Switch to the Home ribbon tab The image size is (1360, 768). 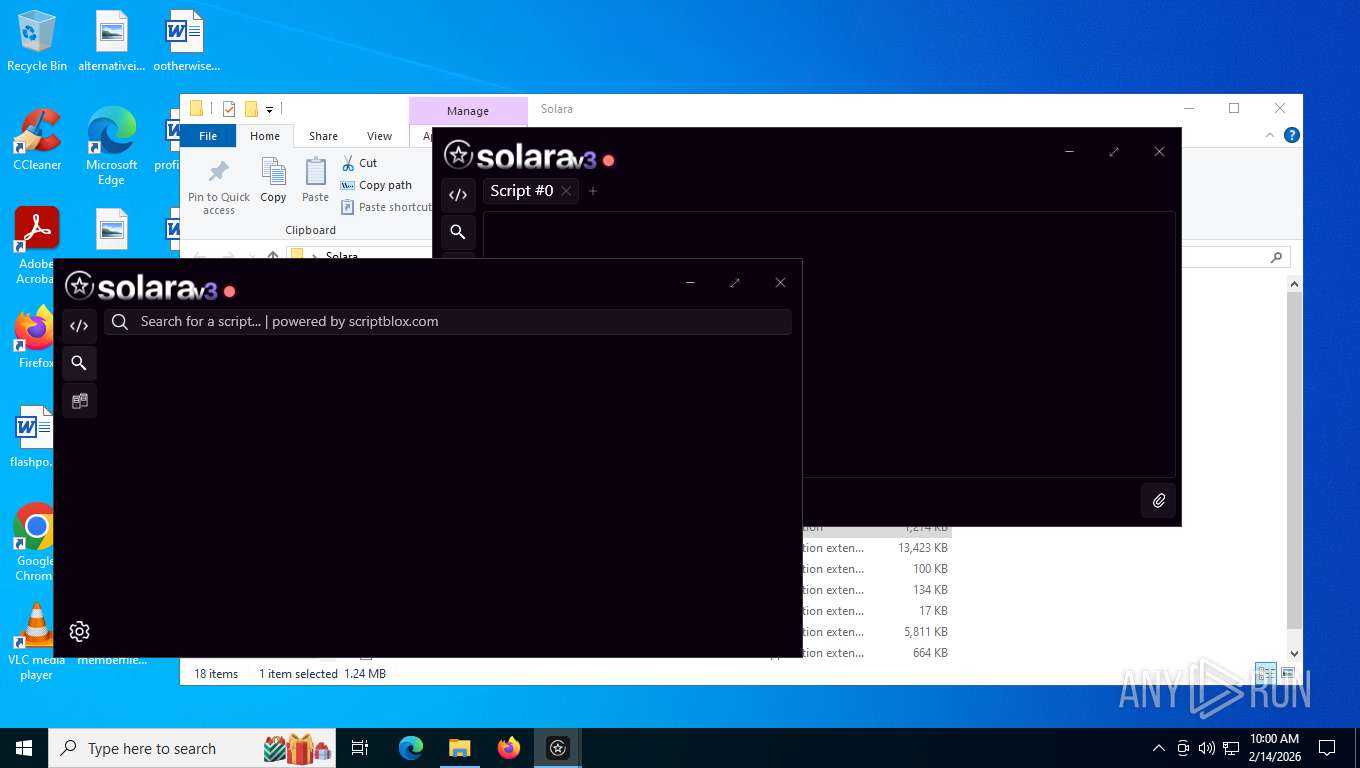click(265, 136)
